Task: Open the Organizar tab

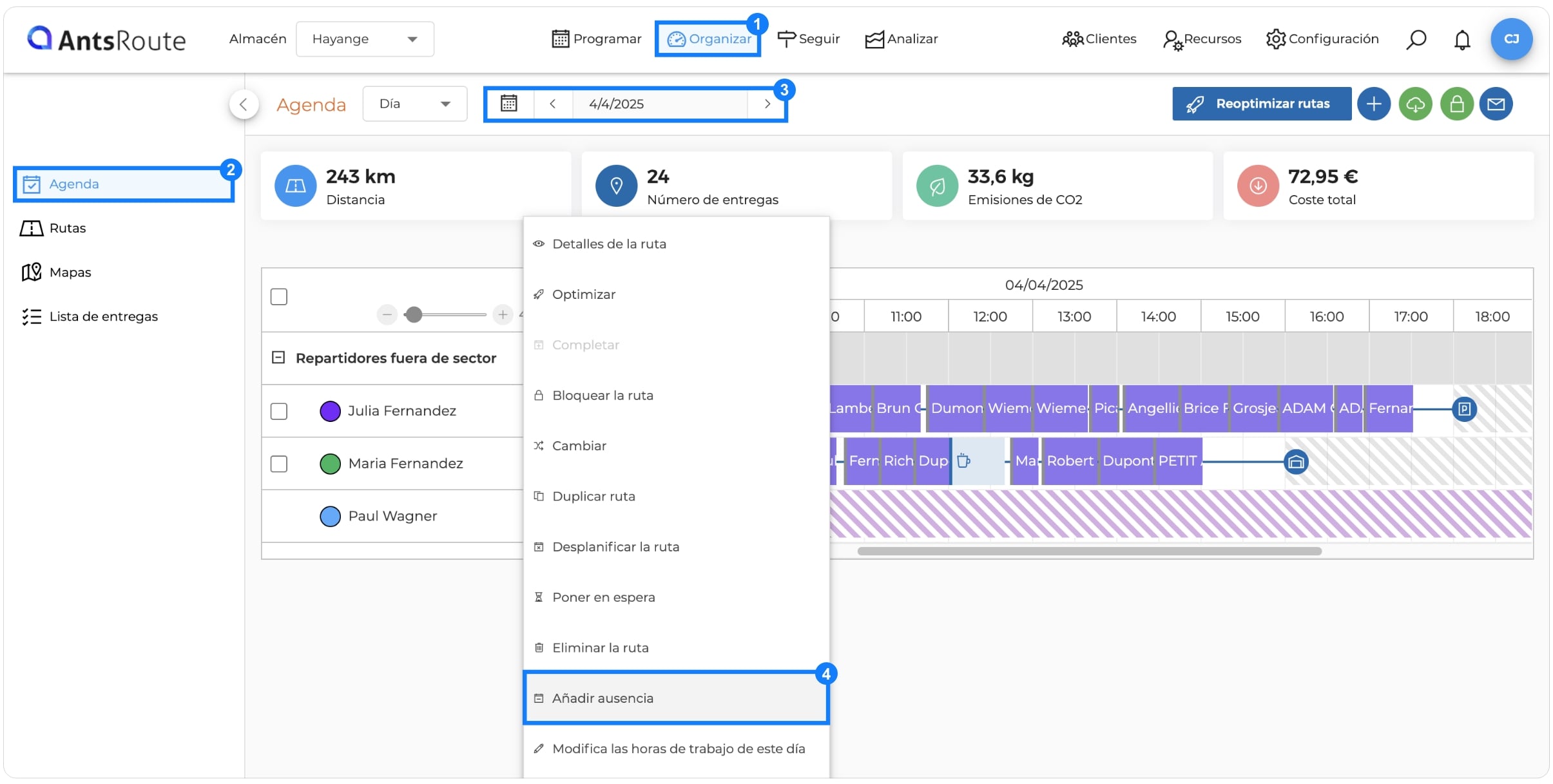Action: click(x=708, y=39)
